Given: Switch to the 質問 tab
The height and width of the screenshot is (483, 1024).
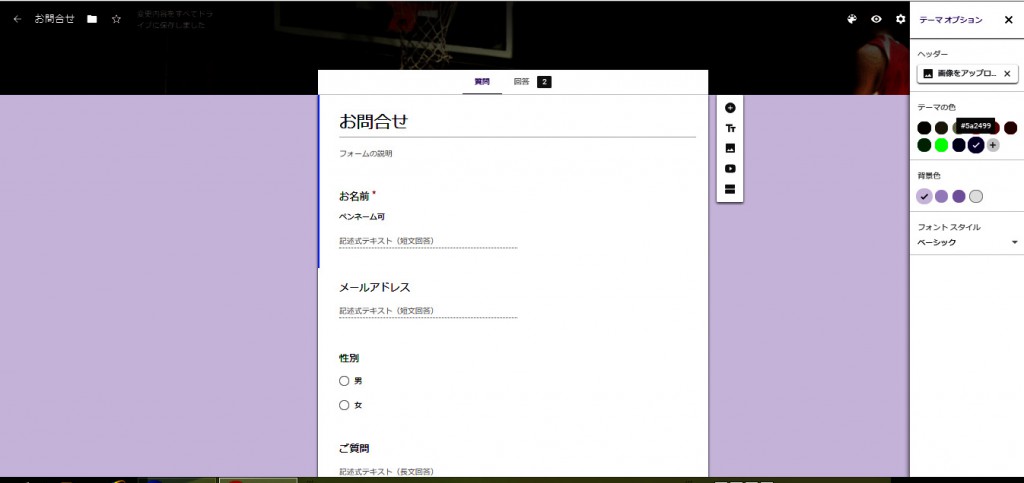Looking at the screenshot, I should coord(482,81).
